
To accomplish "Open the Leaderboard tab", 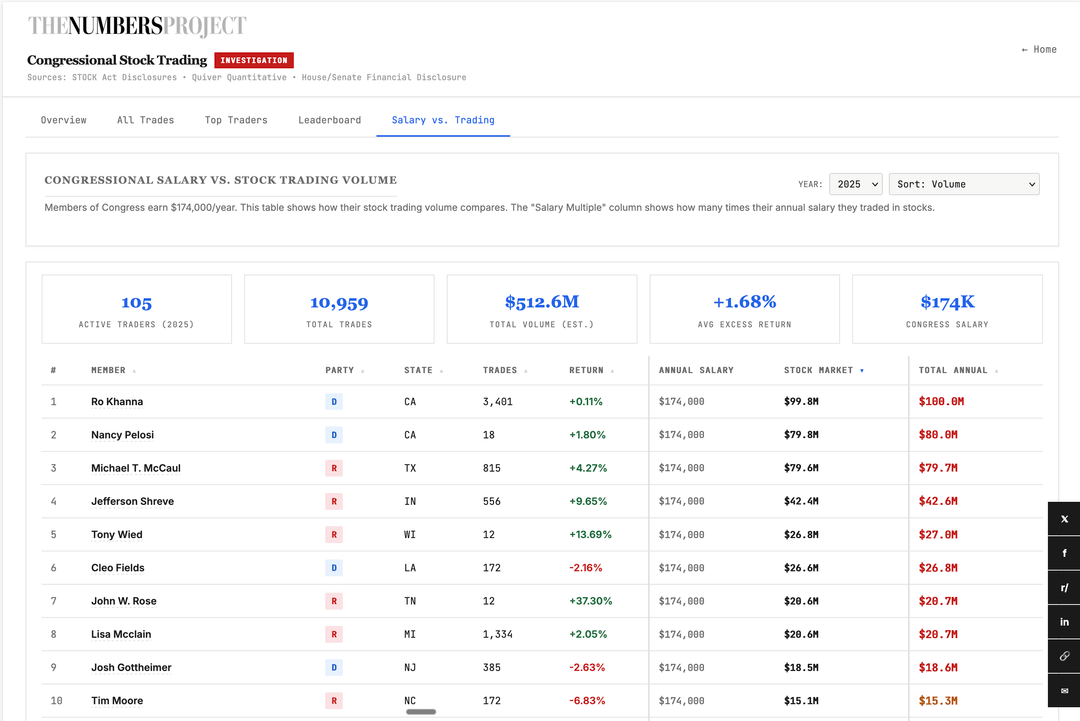I will 329,120.
